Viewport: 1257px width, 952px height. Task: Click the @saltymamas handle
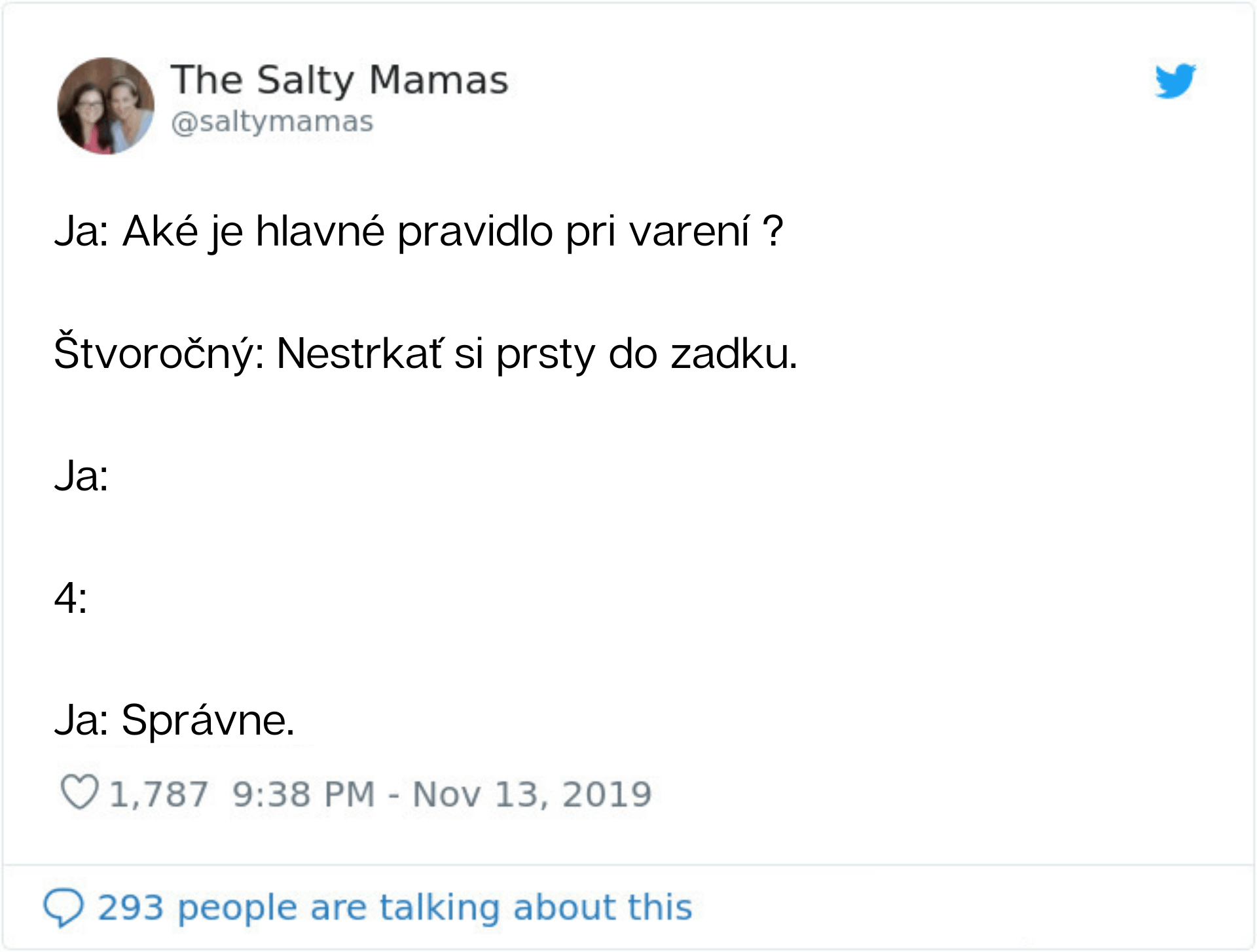click(x=272, y=122)
